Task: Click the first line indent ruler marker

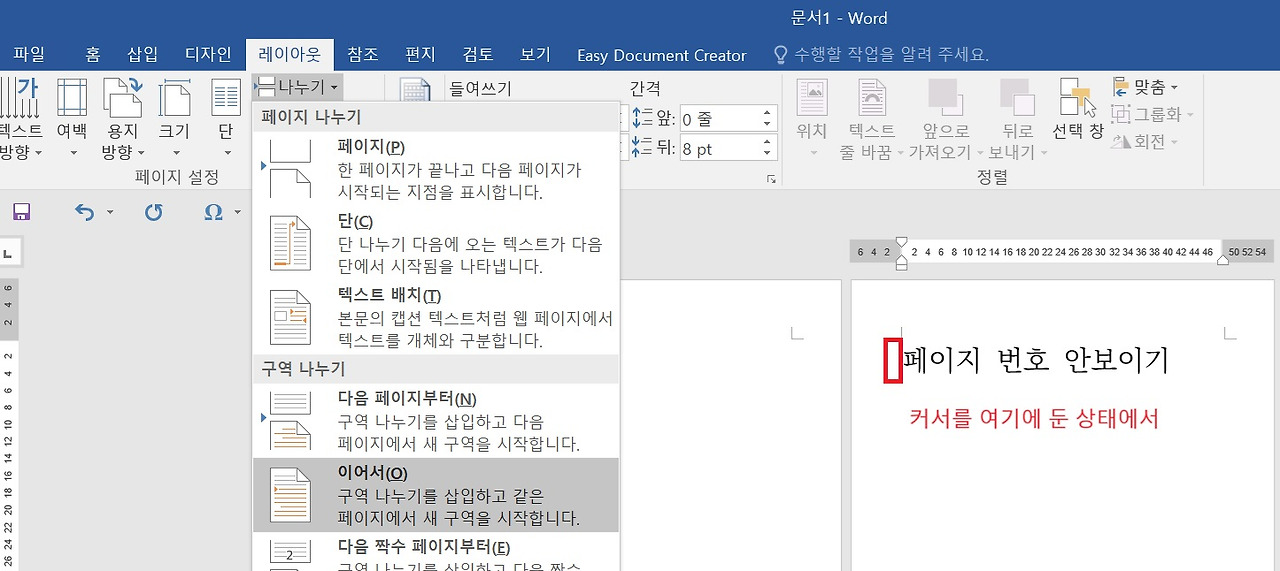Action: (902, 242)
